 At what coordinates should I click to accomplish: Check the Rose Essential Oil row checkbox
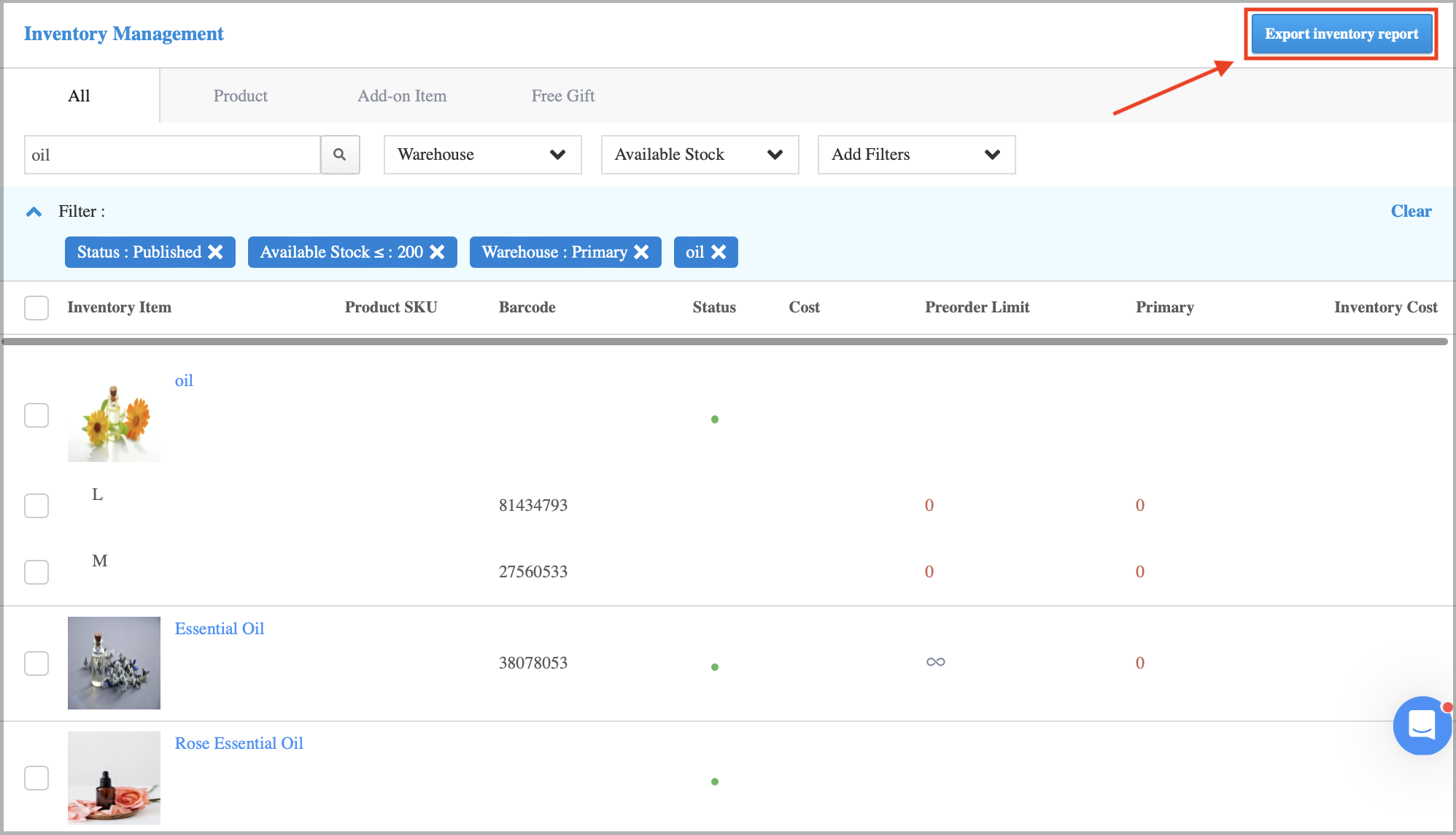tap(36, 777)
